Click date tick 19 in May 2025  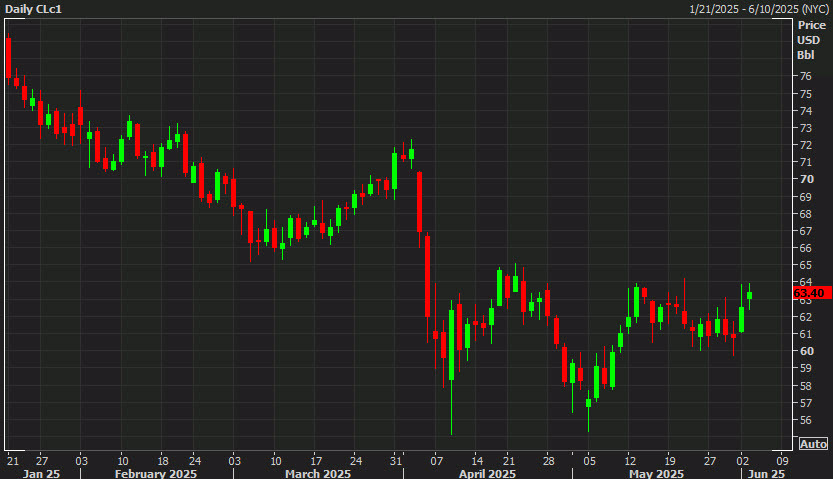(x=670, y=461)
